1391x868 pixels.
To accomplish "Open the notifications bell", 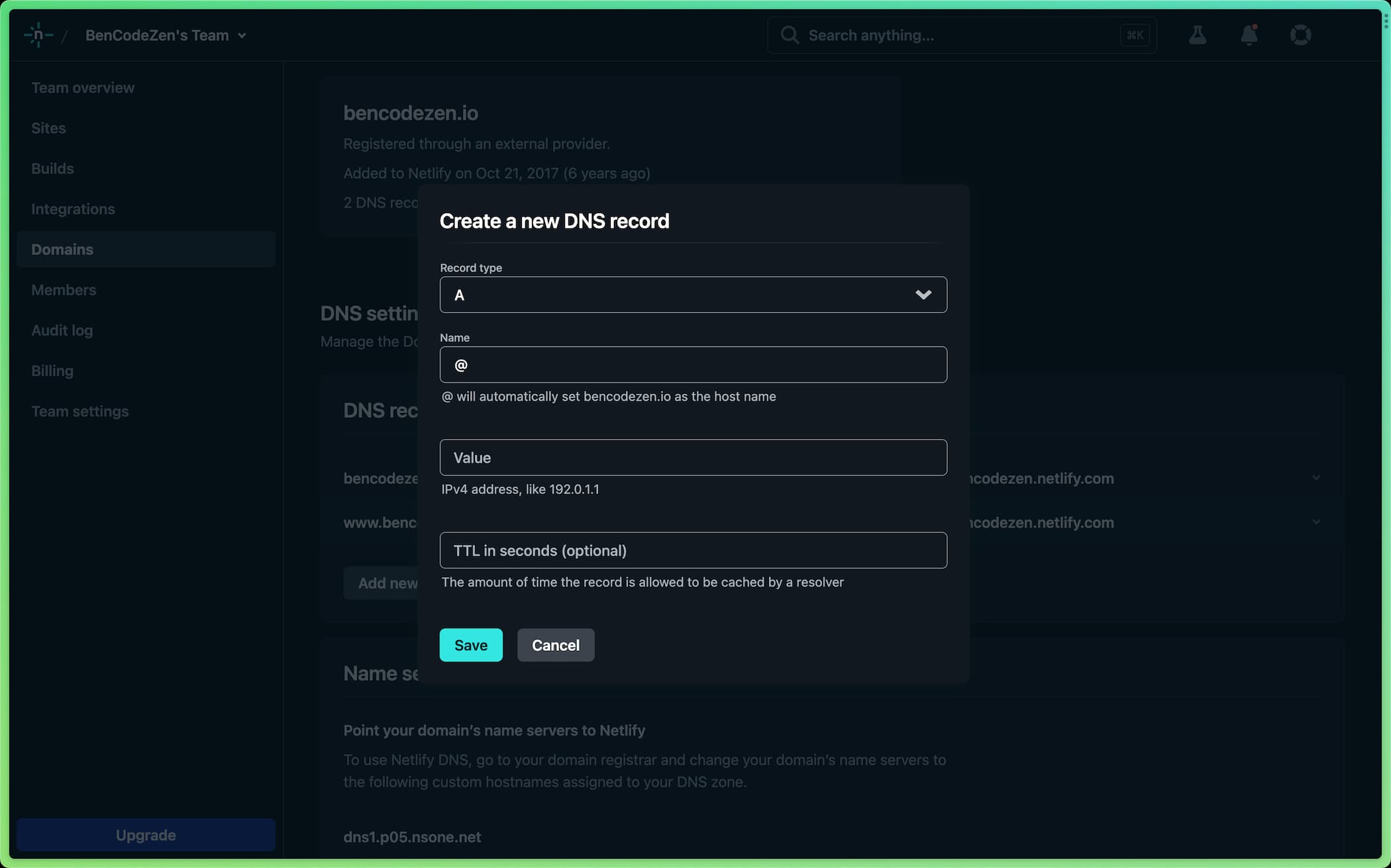I will (1249, 35).
